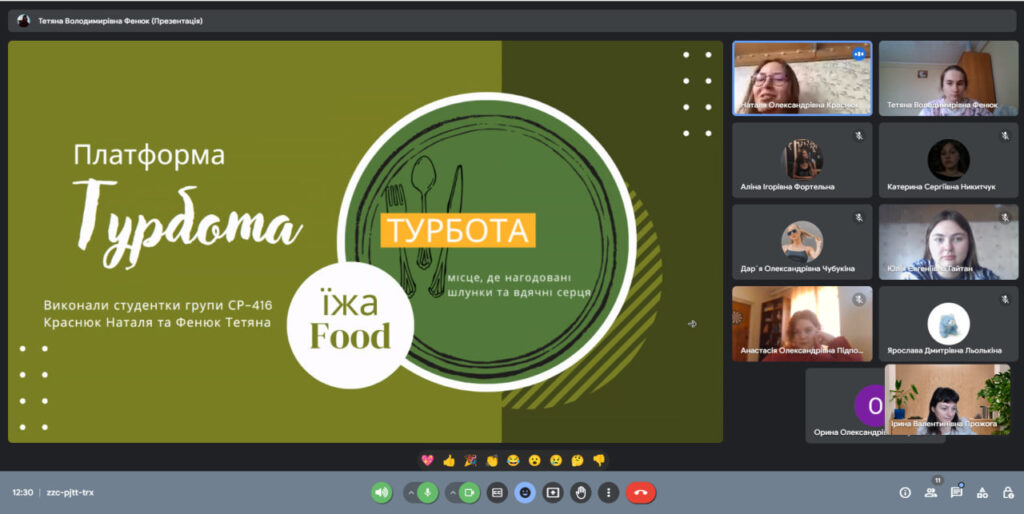Open the Activities panel
This screenshot has width=1024, height=514.
tap(982, 492)
